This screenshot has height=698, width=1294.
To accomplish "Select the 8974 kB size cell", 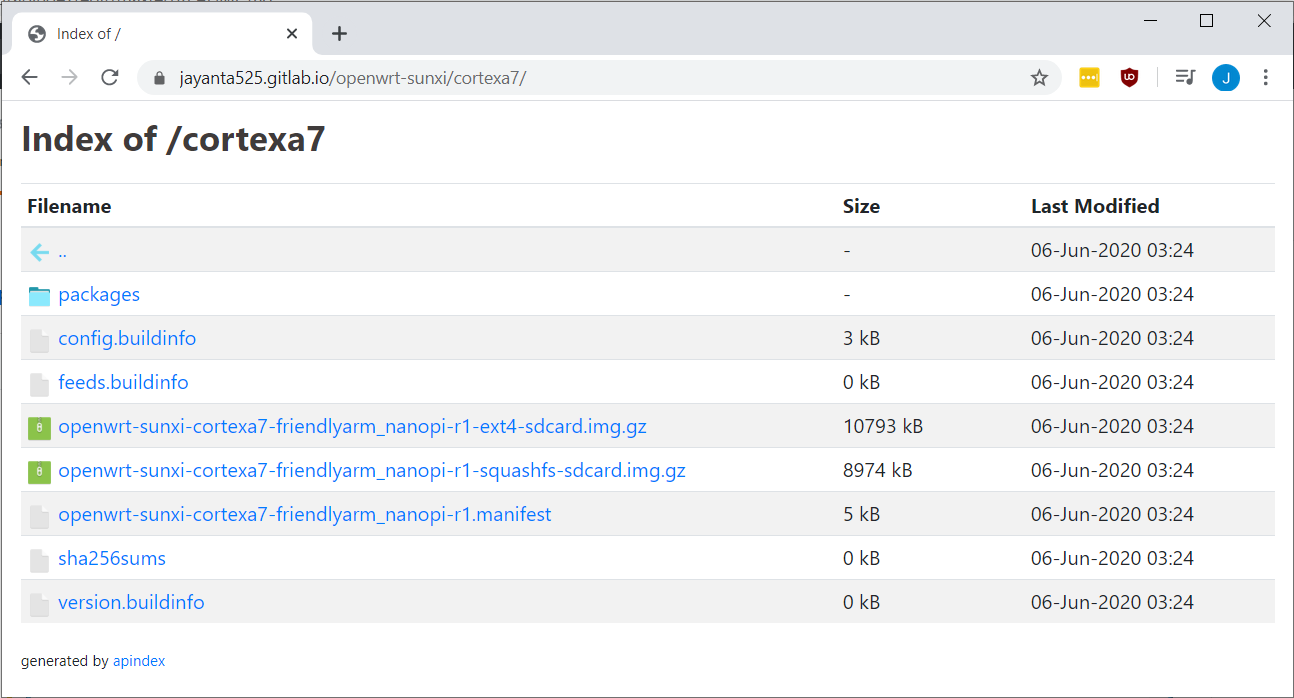I will pos(878,470).
